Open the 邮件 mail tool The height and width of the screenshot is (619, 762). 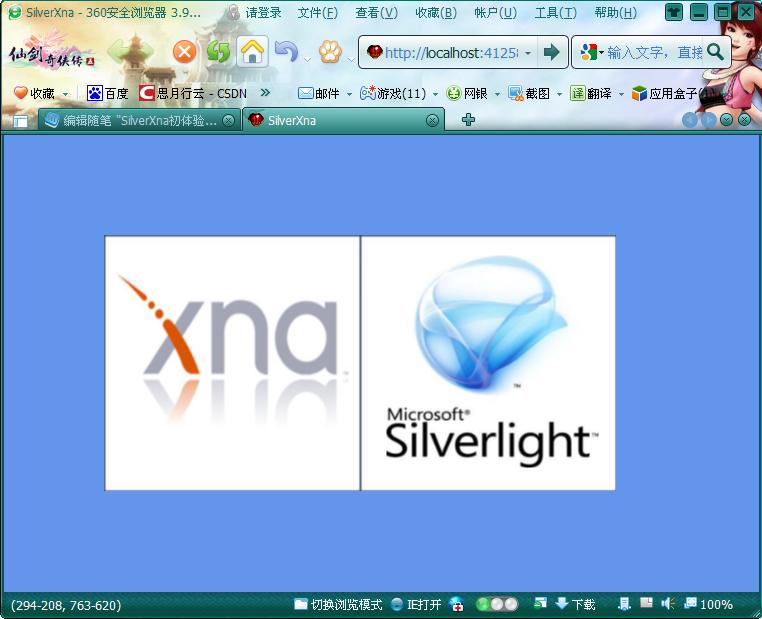coord(319,93)
